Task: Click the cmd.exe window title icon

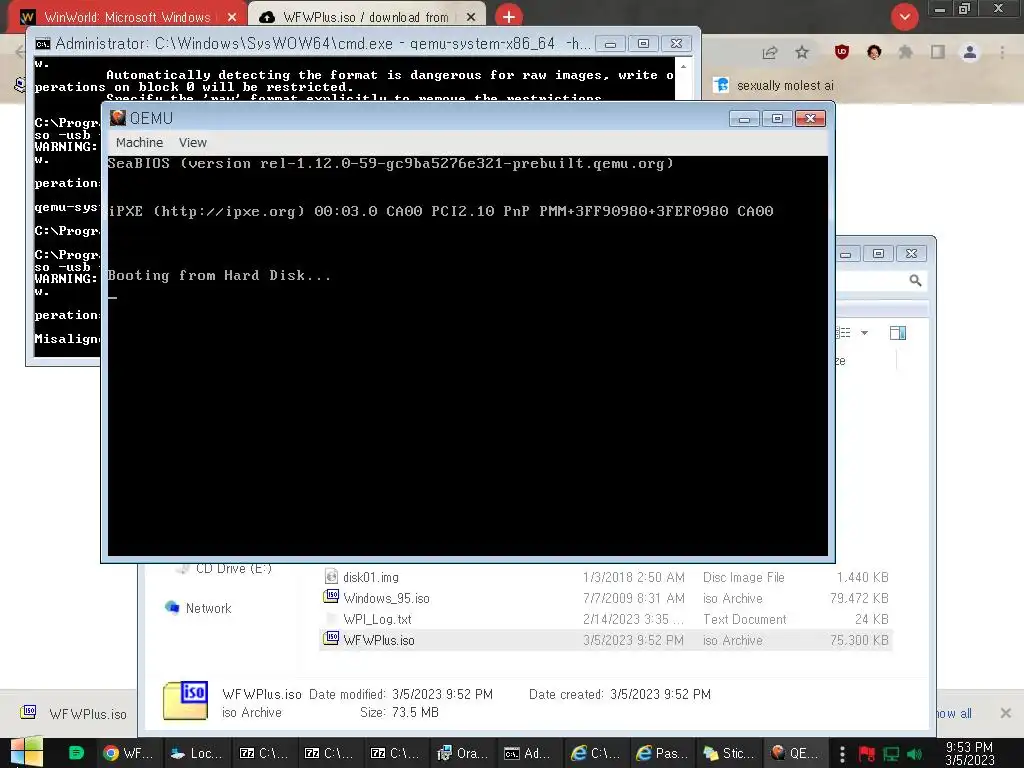Action: click(x=42, y=44)
